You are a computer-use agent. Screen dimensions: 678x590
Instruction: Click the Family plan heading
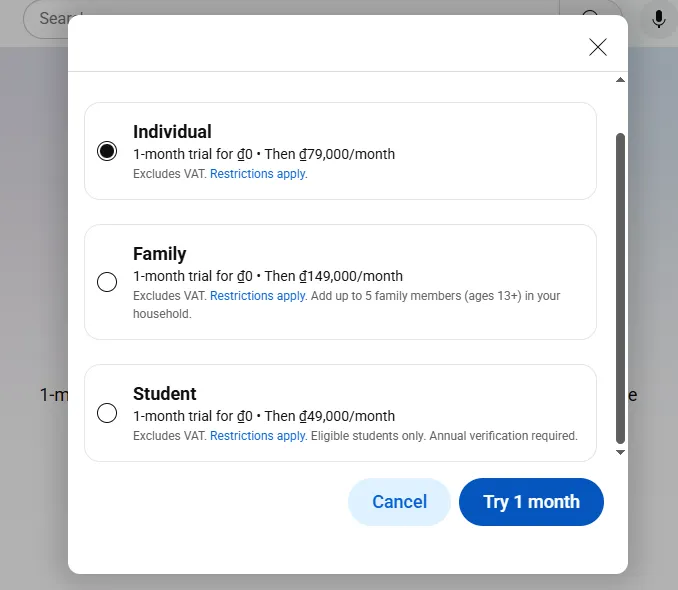[x=160, y=254]
